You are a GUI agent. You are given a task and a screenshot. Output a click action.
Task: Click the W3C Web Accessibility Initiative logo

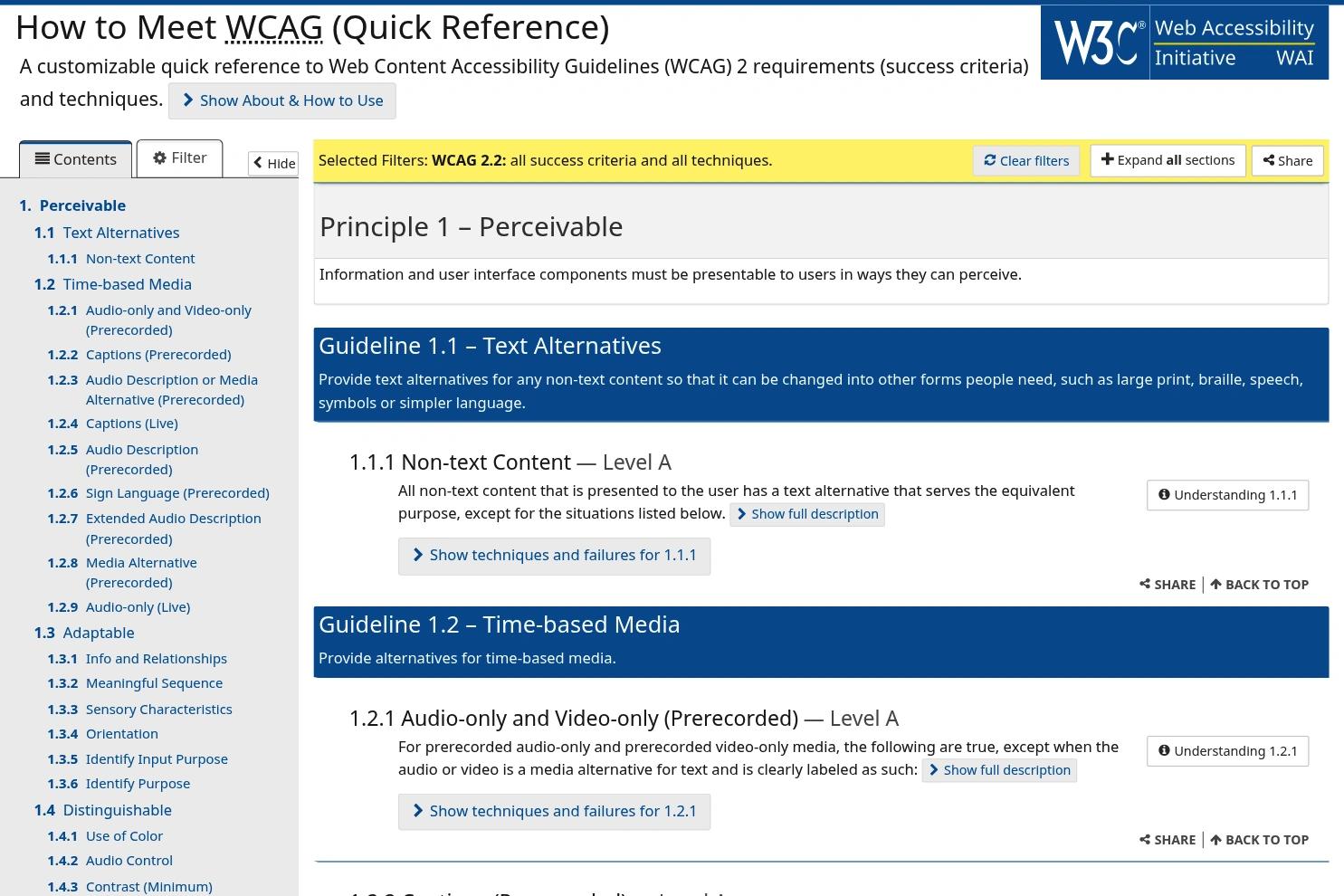click(1184, 42)
